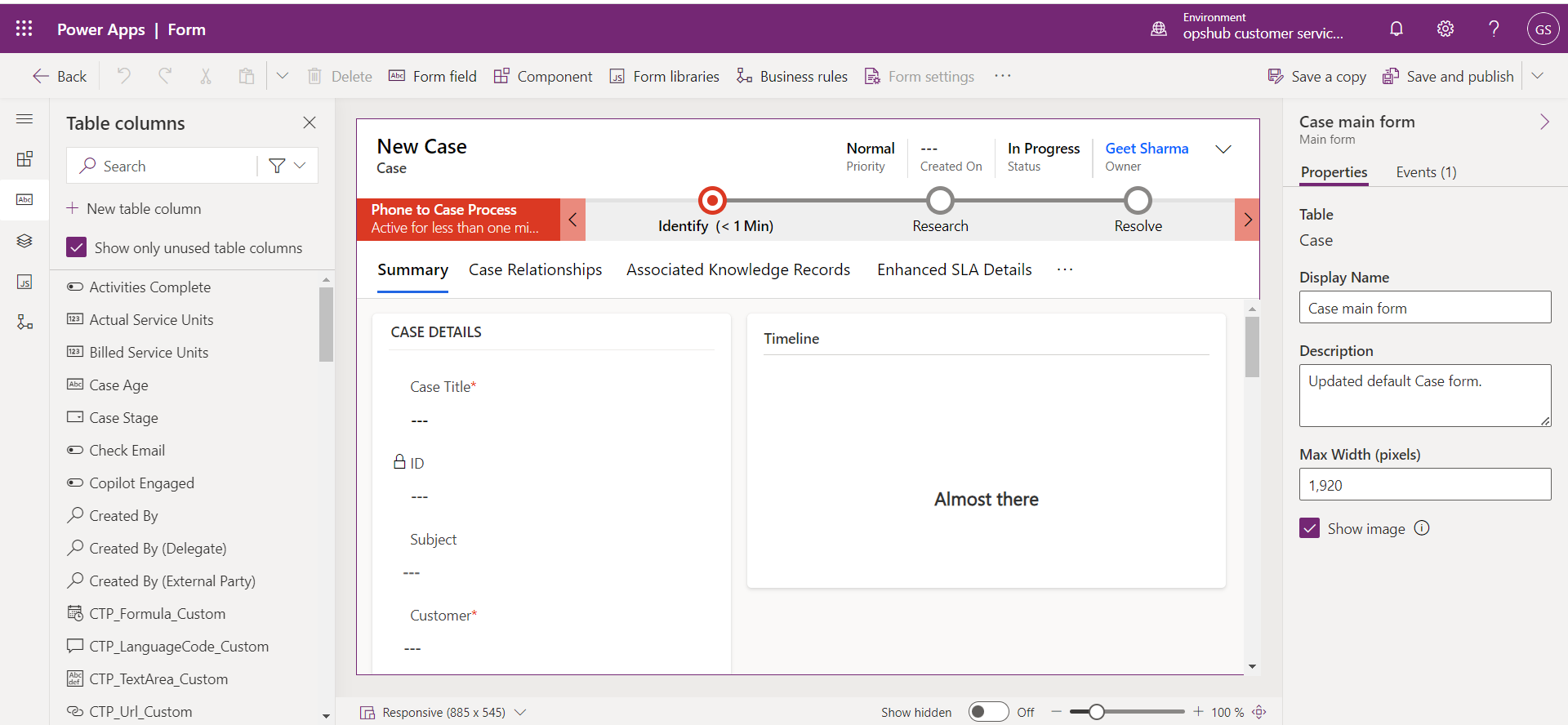The image size is (1568, 725).
Task: Open Business rules icon in left rail
Action: [24, 322]
